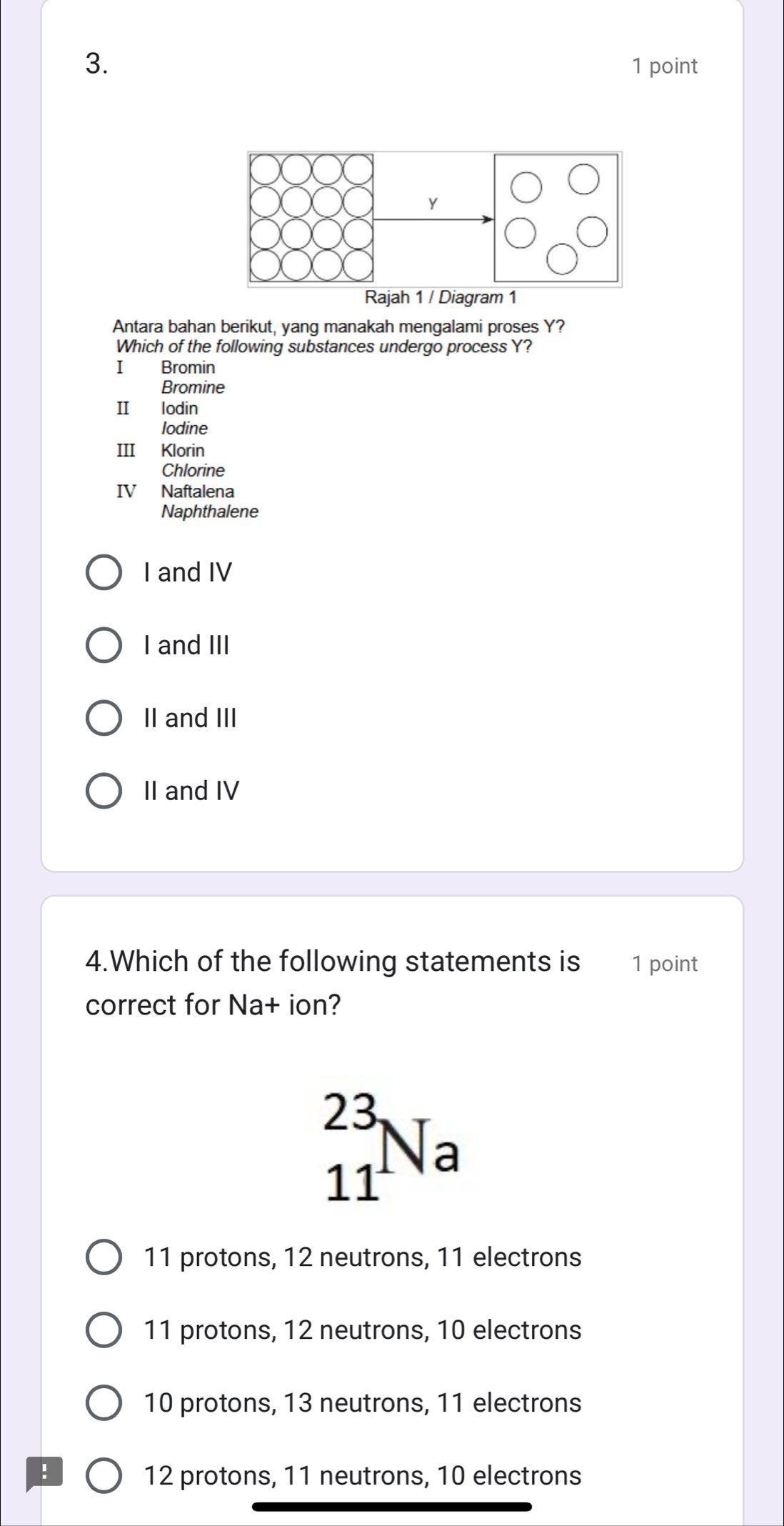The width and height of the screenshot is (784, 1526).
Task: Tap the closely packed particles box in Diagram 1
Action: [311, 216]
